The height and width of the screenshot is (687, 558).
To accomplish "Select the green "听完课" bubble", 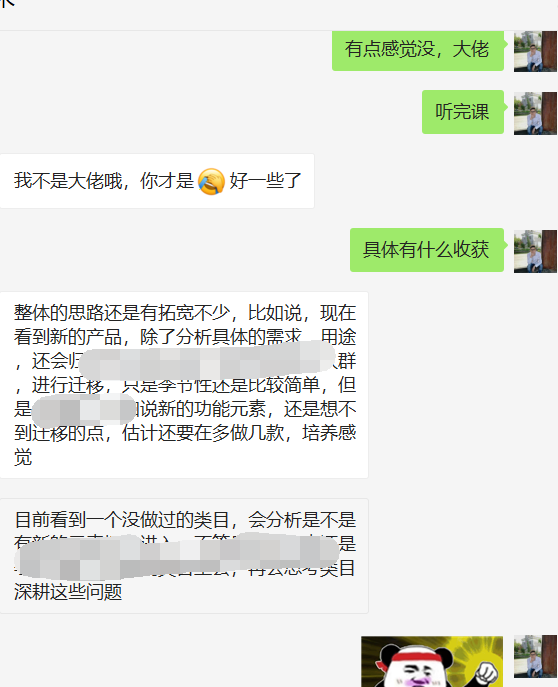I will 463,112.
